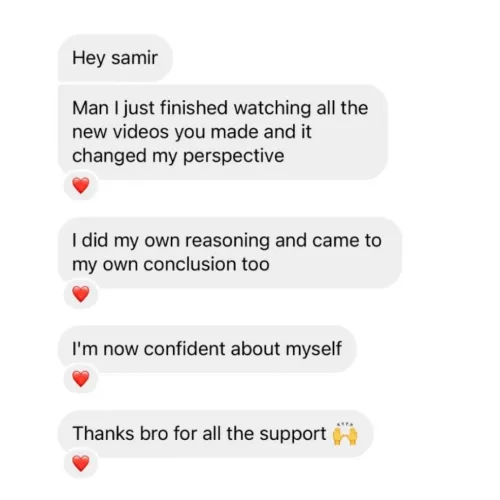Select the "I did my own reasoning" message bubble
500x500 pixels.
(230, 252)
